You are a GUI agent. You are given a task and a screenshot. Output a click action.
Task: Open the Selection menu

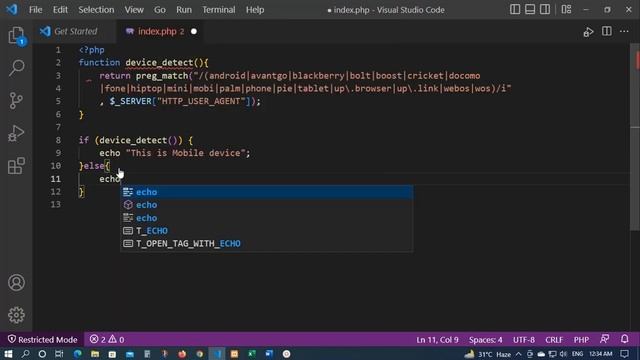(x=96, y=10)
